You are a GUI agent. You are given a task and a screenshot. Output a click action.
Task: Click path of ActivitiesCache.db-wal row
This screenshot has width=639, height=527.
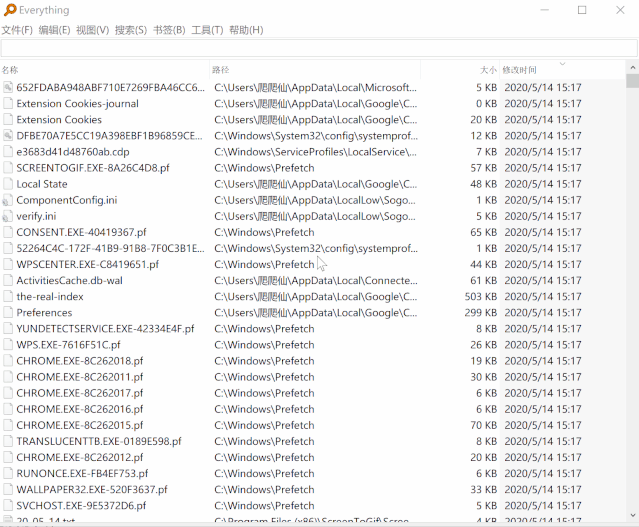(315, 280)
